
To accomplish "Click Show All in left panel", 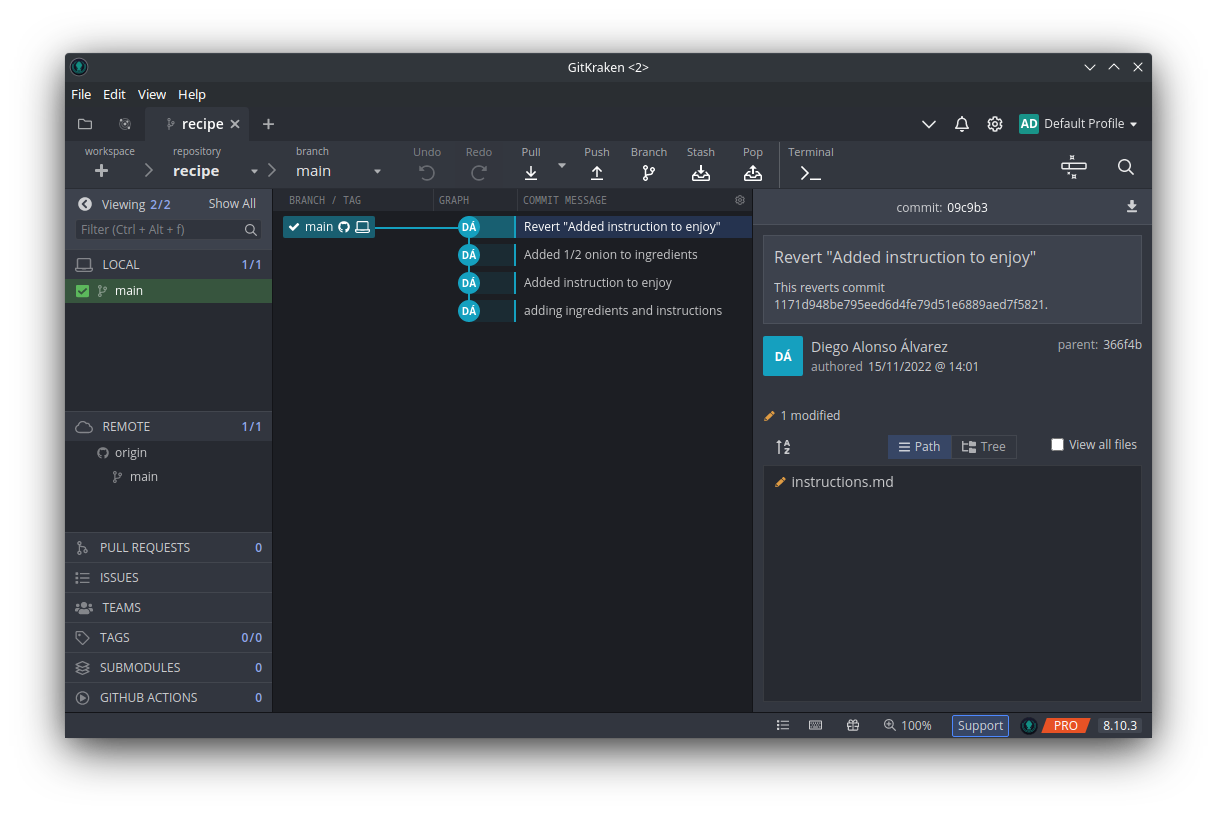I will 232,204.
